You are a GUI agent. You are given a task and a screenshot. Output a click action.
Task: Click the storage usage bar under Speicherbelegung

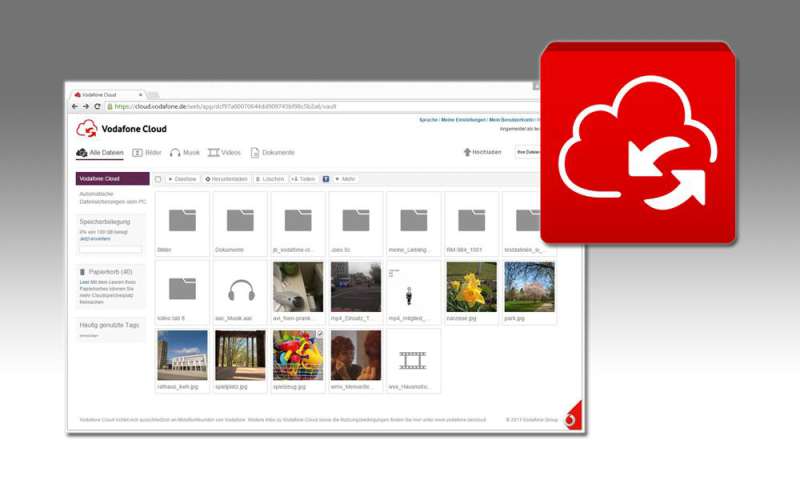[x=111, y=249]
